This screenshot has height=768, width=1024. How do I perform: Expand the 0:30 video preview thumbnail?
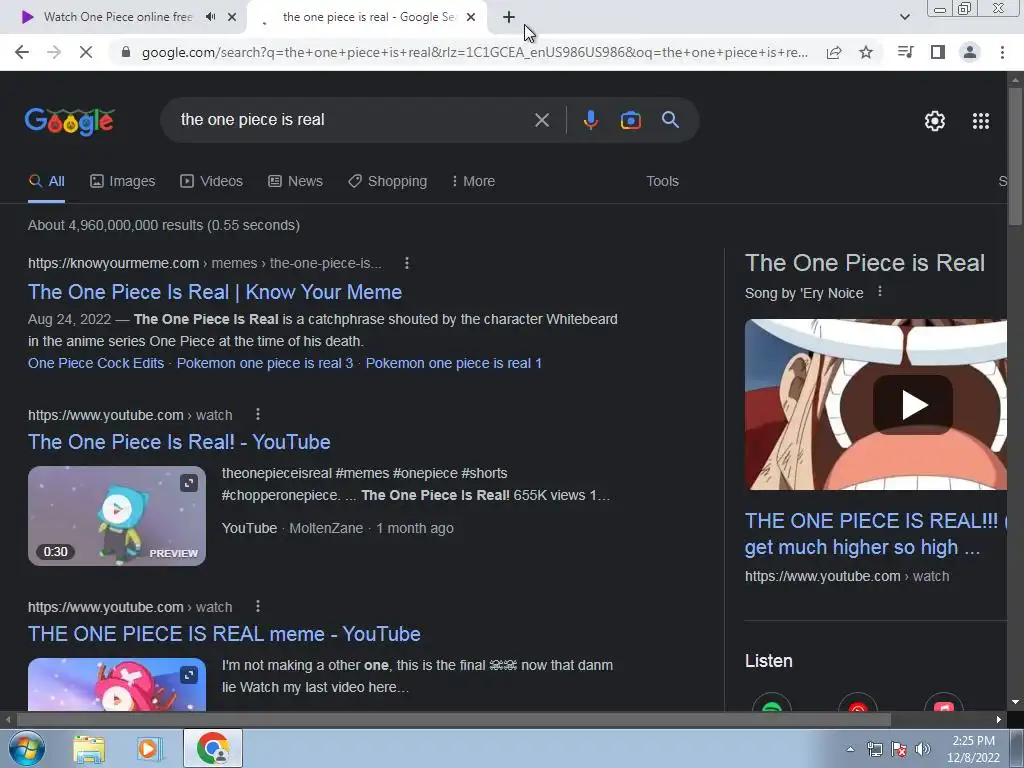[189, 483]
